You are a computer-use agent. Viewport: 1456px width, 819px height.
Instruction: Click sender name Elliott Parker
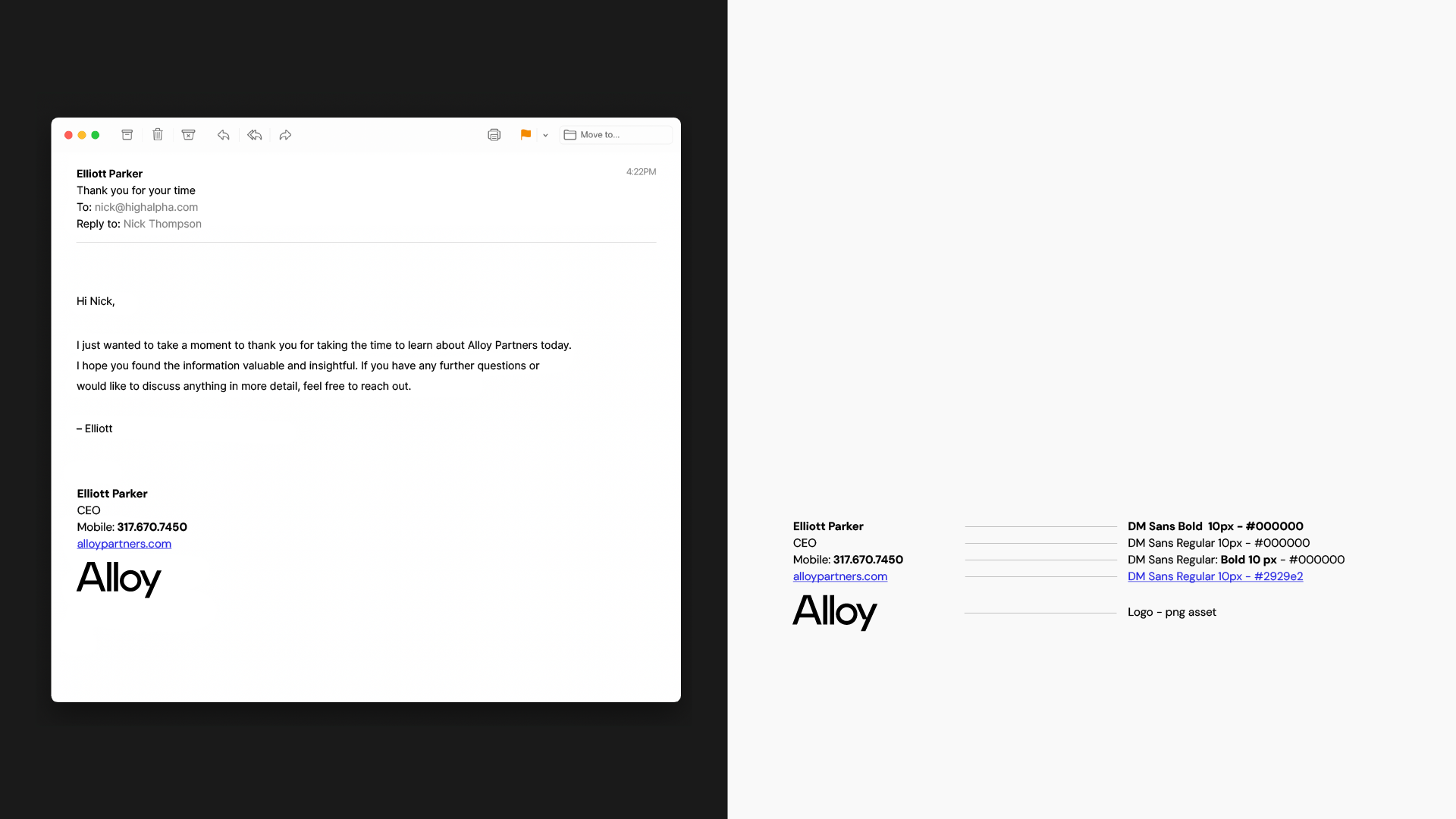[x=108, y=174]
